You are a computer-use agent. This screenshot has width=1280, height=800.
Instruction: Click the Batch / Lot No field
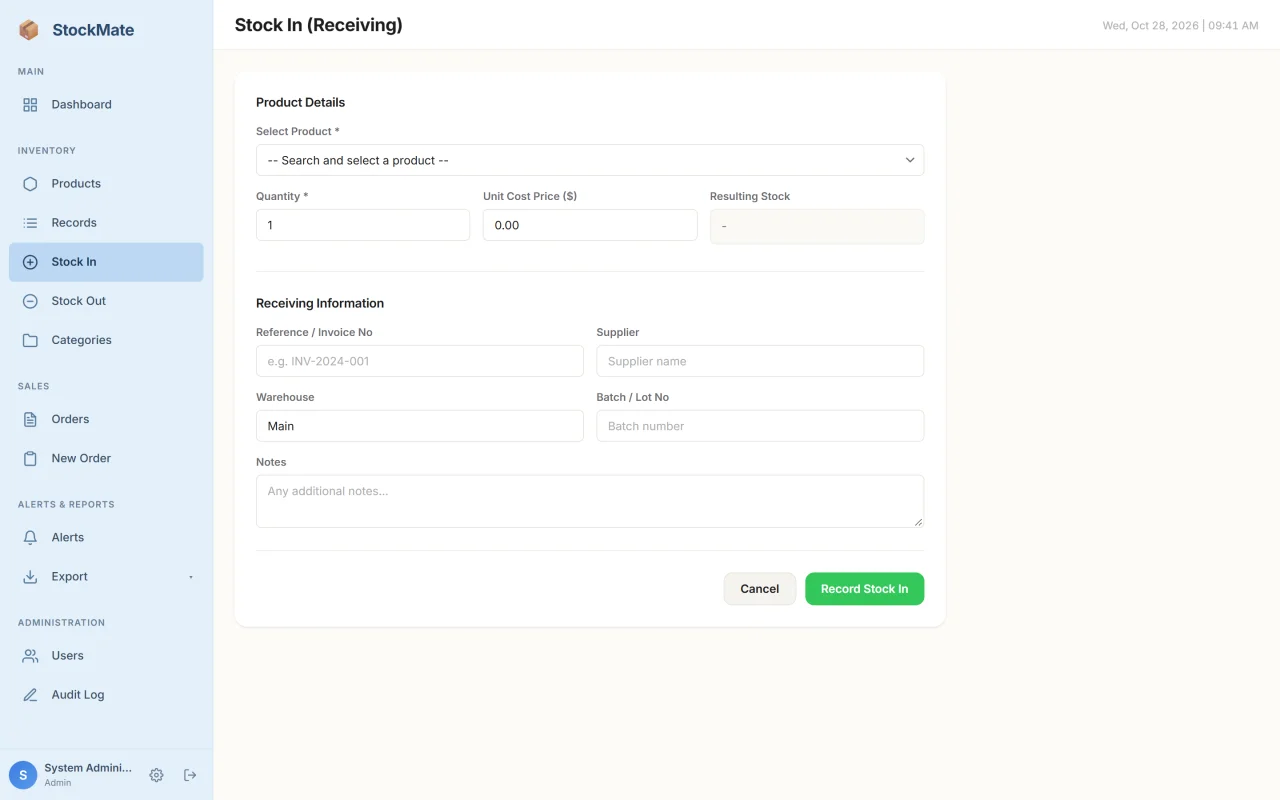(760, 426)
